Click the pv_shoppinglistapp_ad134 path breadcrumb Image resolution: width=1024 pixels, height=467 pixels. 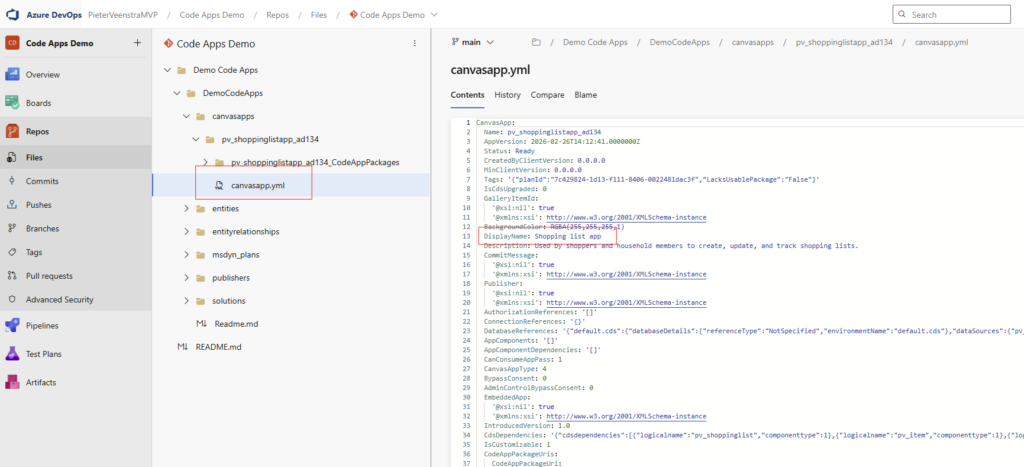(x=844, y=42)
